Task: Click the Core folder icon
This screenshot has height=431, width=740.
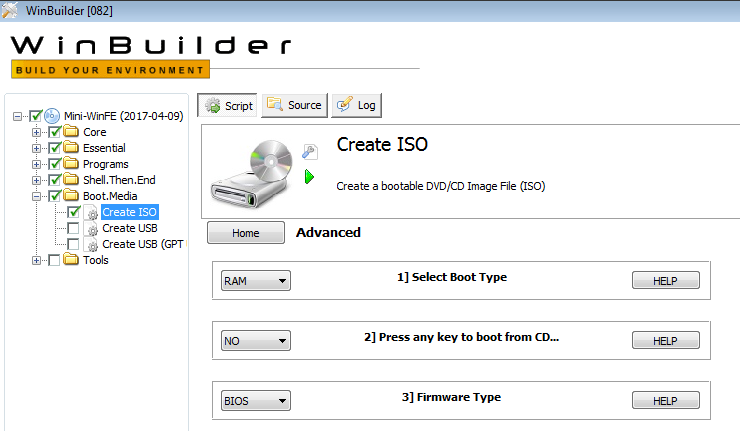Action: coord(71,132)
